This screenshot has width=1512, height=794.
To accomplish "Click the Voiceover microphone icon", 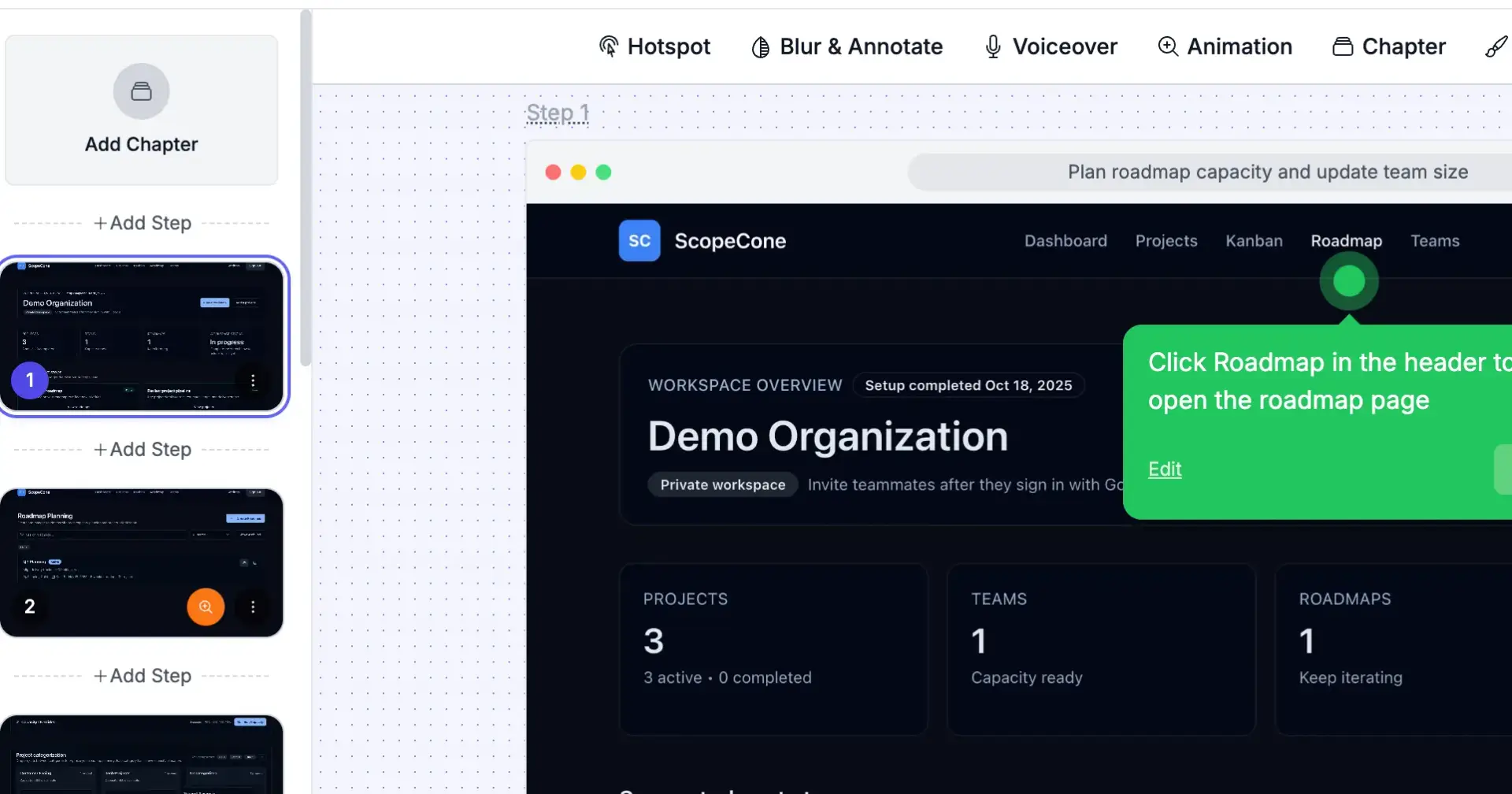I will tap(993, 46).
